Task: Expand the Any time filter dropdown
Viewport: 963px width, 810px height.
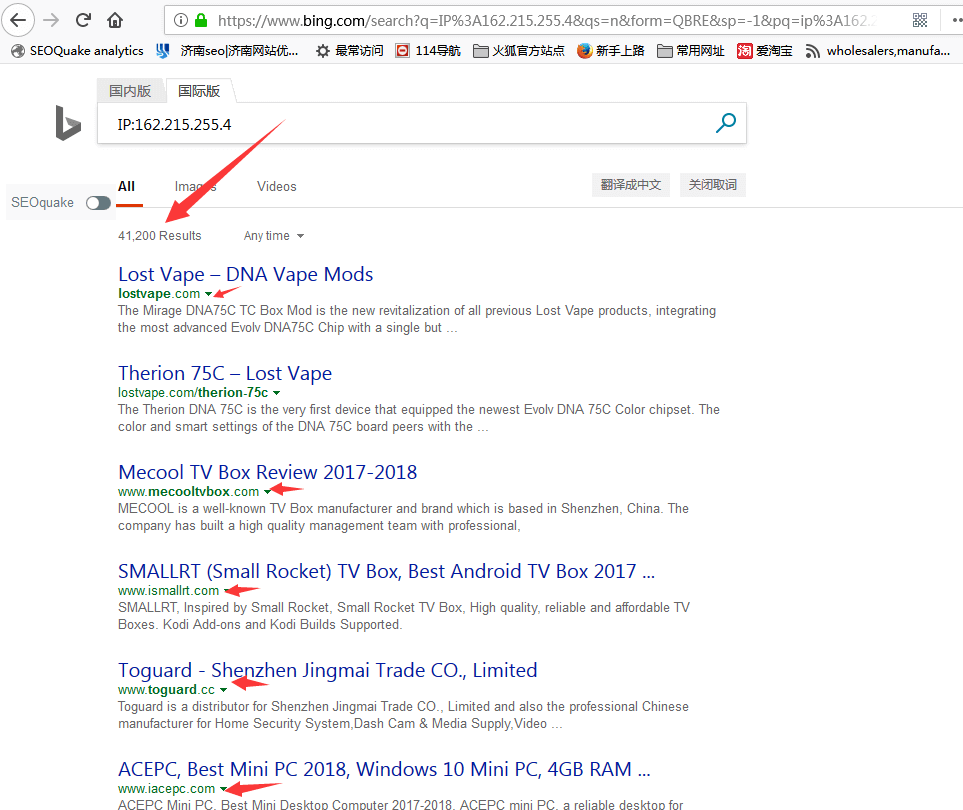Action: point(274,236)
